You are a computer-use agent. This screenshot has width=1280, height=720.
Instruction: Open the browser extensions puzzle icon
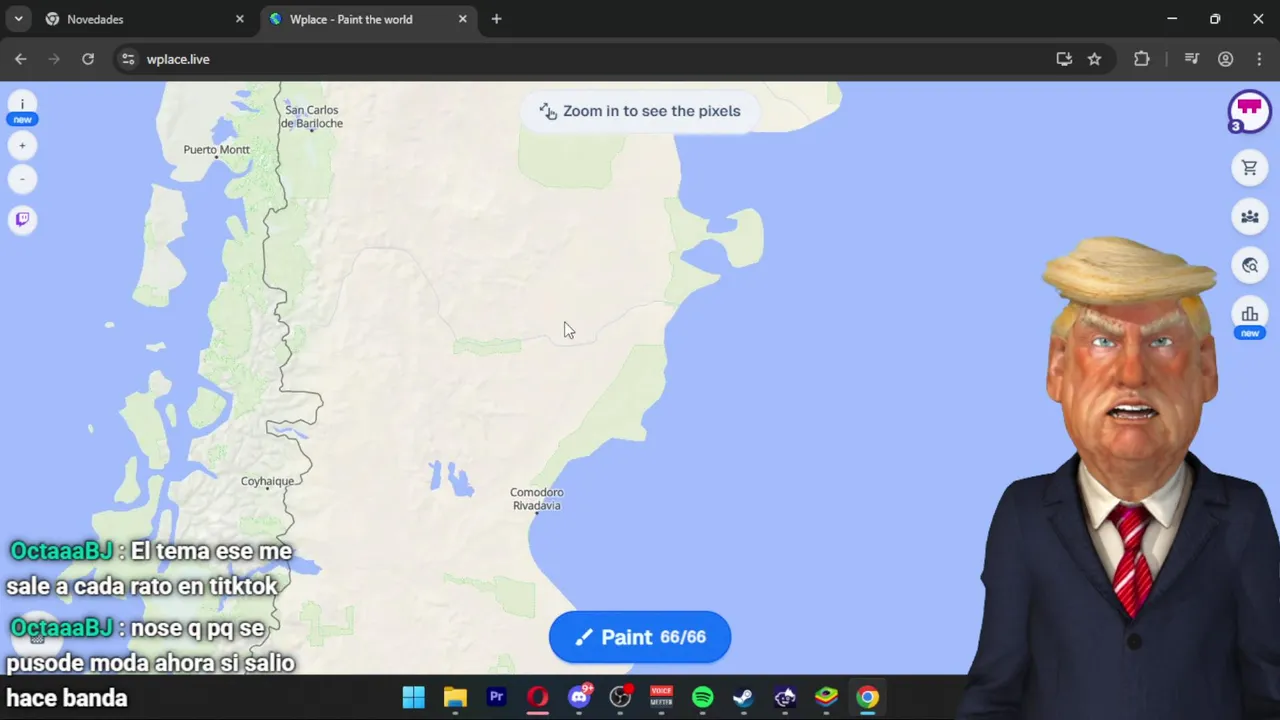click(x=1141, y=59)
